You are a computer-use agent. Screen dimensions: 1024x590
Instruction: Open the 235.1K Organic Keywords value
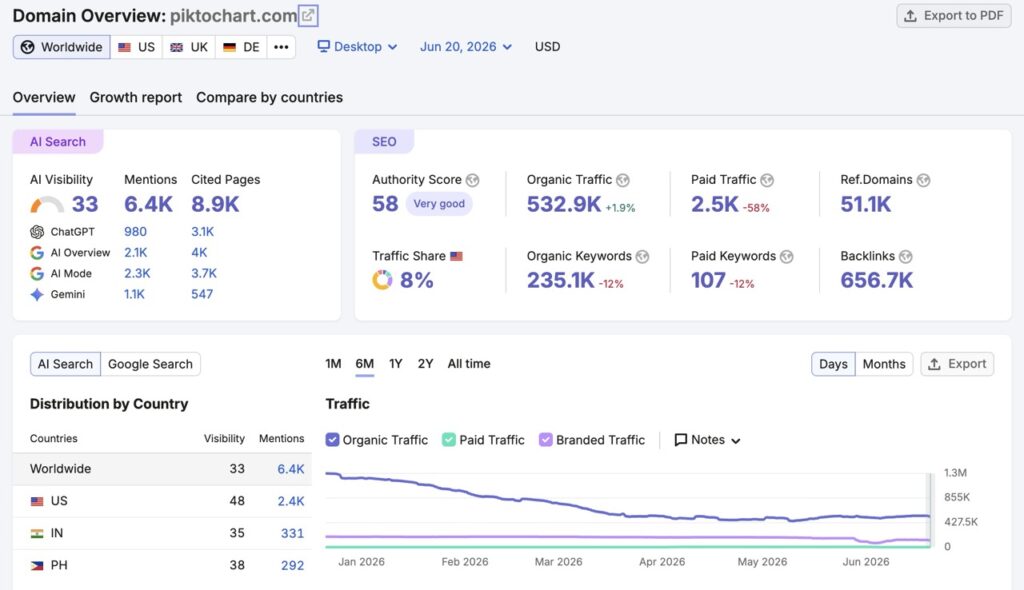pyautogui.click(x=560, y=280)
